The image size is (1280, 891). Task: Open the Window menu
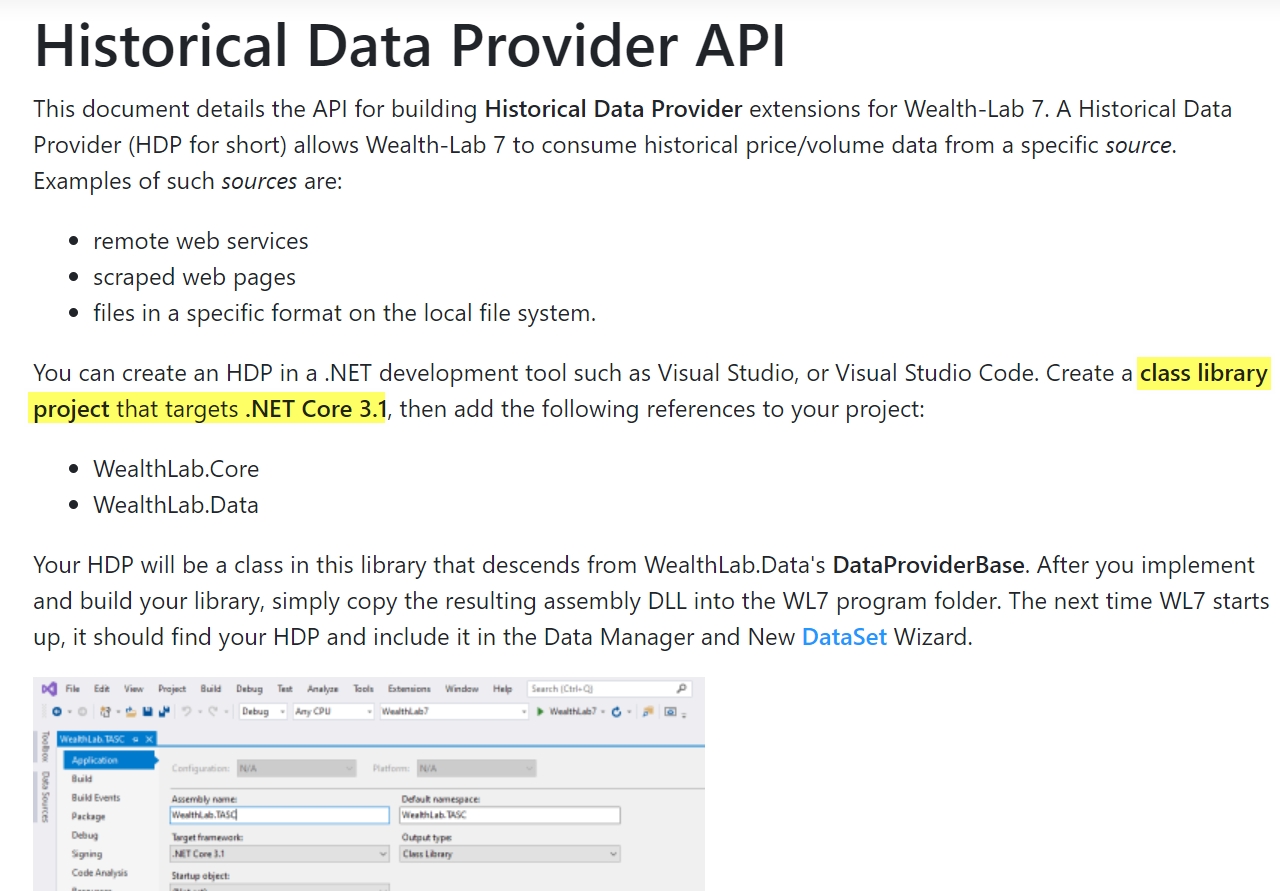click(x=462, y=689)
